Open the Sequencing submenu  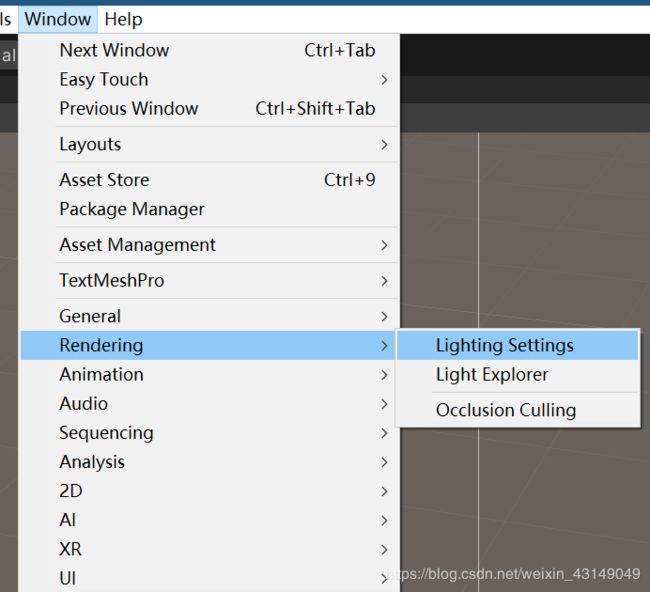tap(209, 433)
